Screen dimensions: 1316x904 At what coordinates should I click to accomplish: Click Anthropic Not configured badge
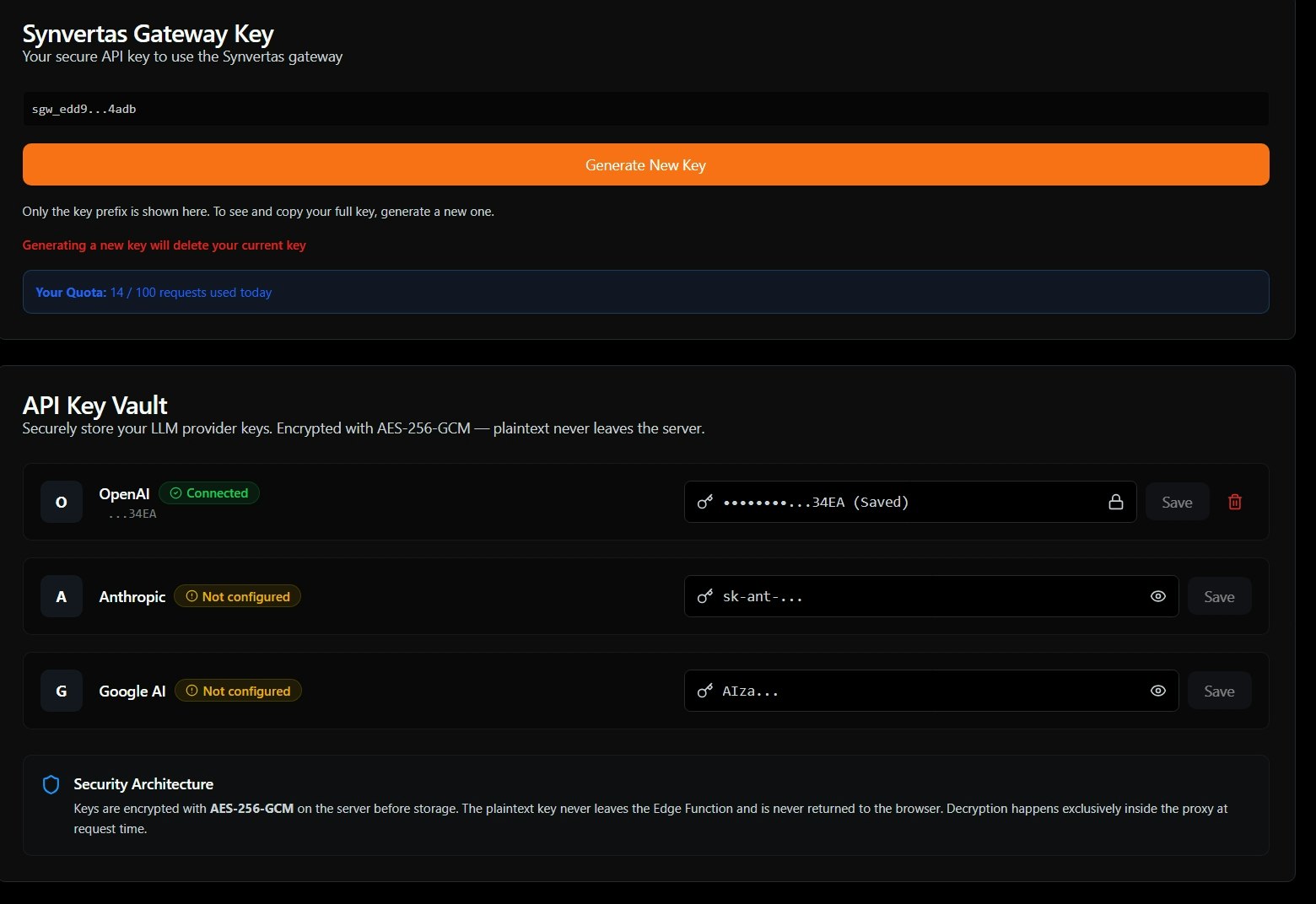point(237,596)
